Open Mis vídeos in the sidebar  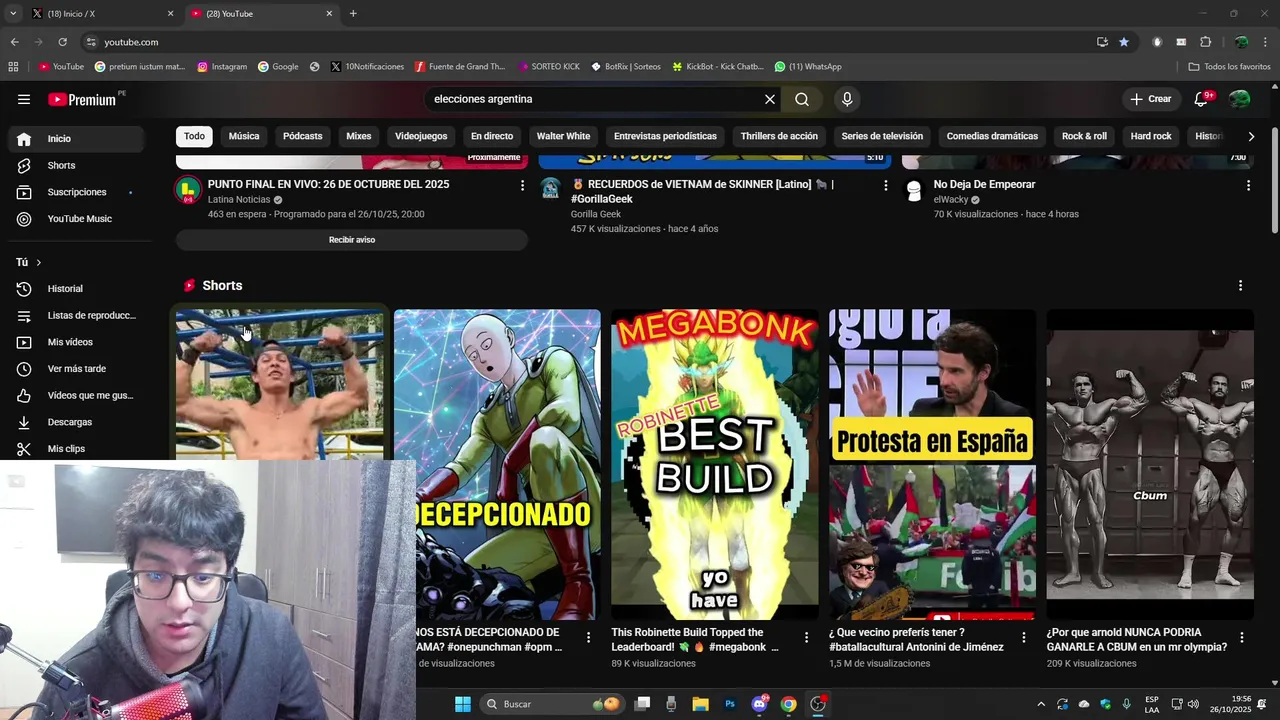click(76, 342)
